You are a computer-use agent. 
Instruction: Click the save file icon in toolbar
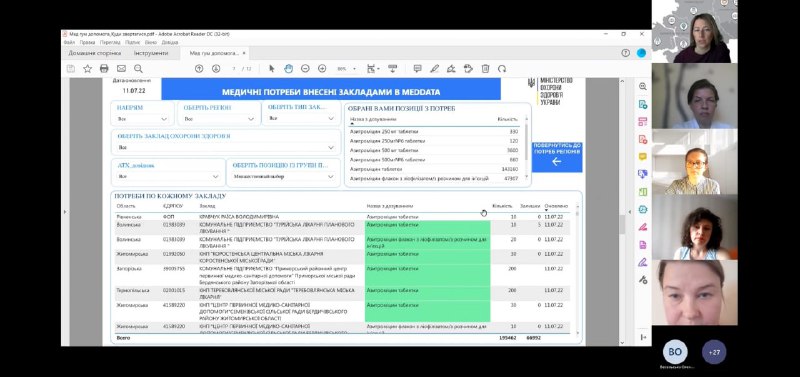[x=71, y=68]
